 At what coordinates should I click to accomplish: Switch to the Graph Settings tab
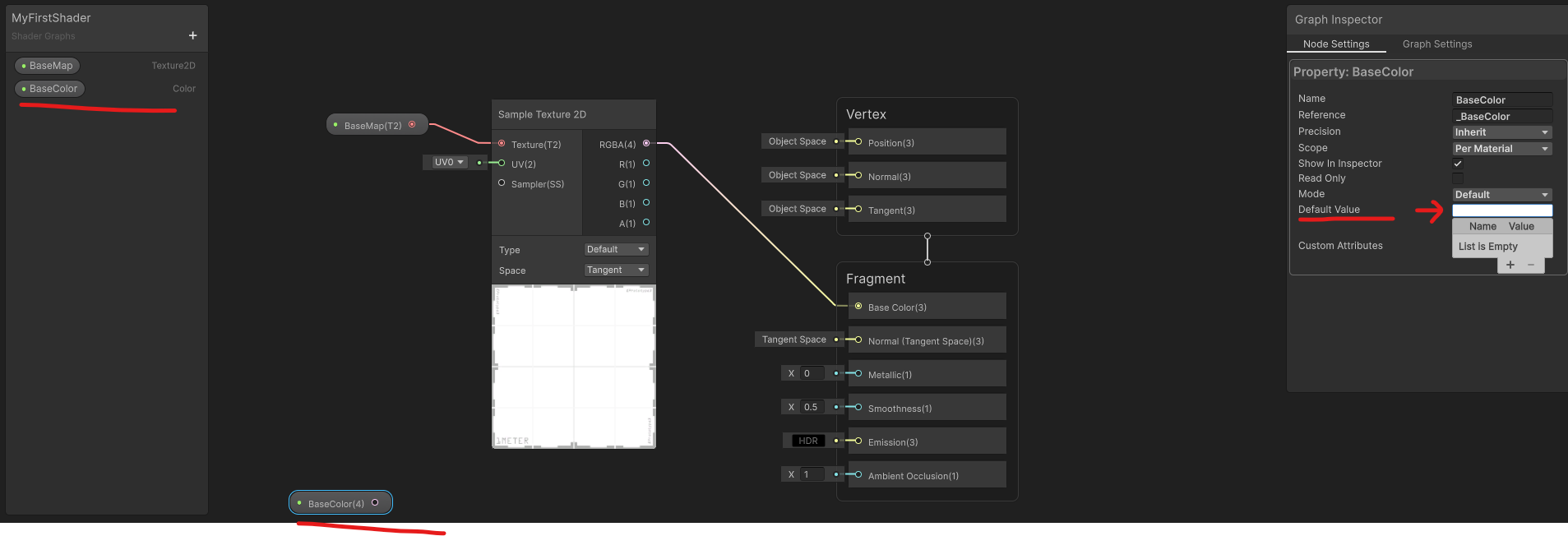coord(1437,44)
